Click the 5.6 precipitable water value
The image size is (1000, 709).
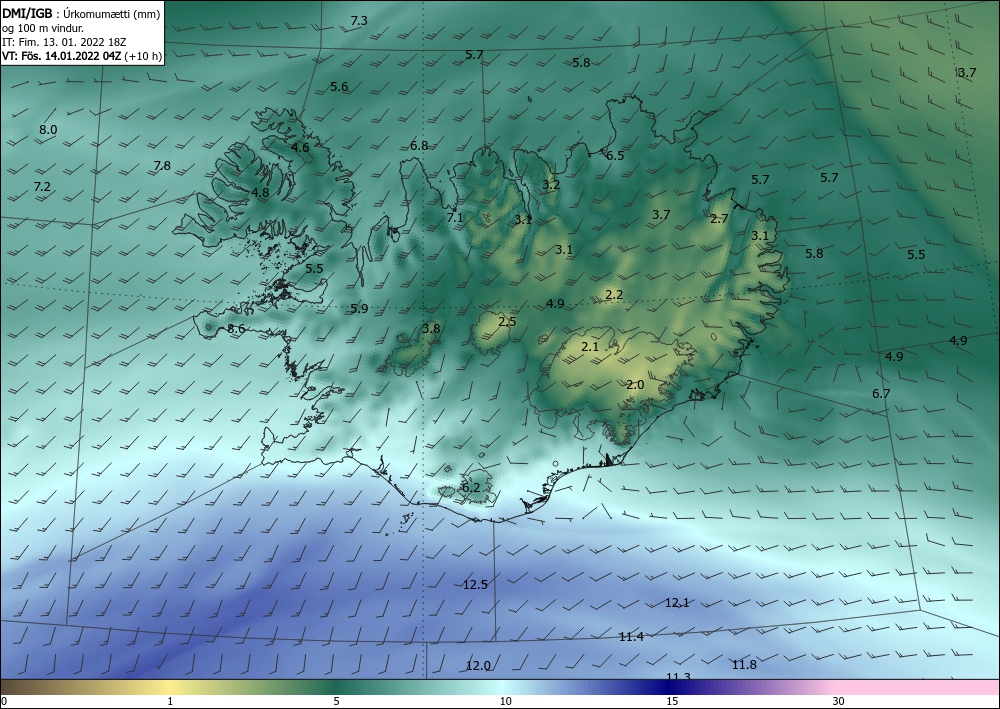point(339,87)
